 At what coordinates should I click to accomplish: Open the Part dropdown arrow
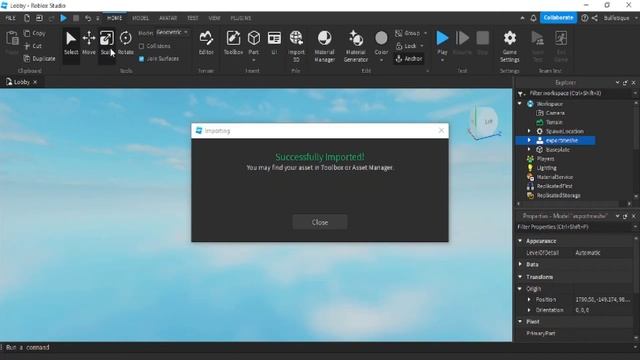click(x=253, y=60)
